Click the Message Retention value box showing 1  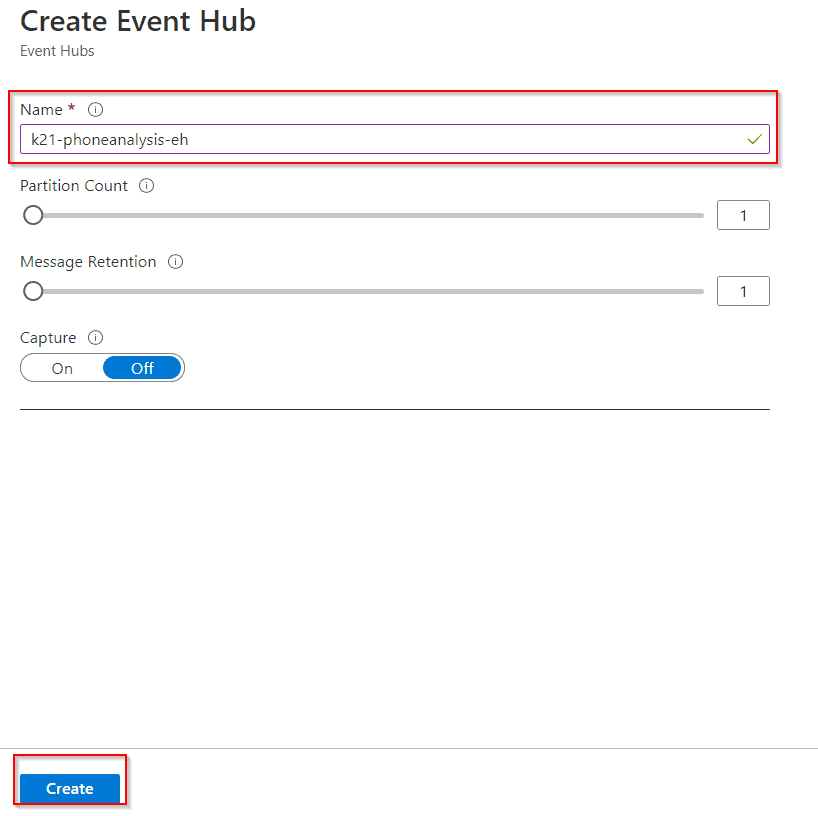(743, 290)
